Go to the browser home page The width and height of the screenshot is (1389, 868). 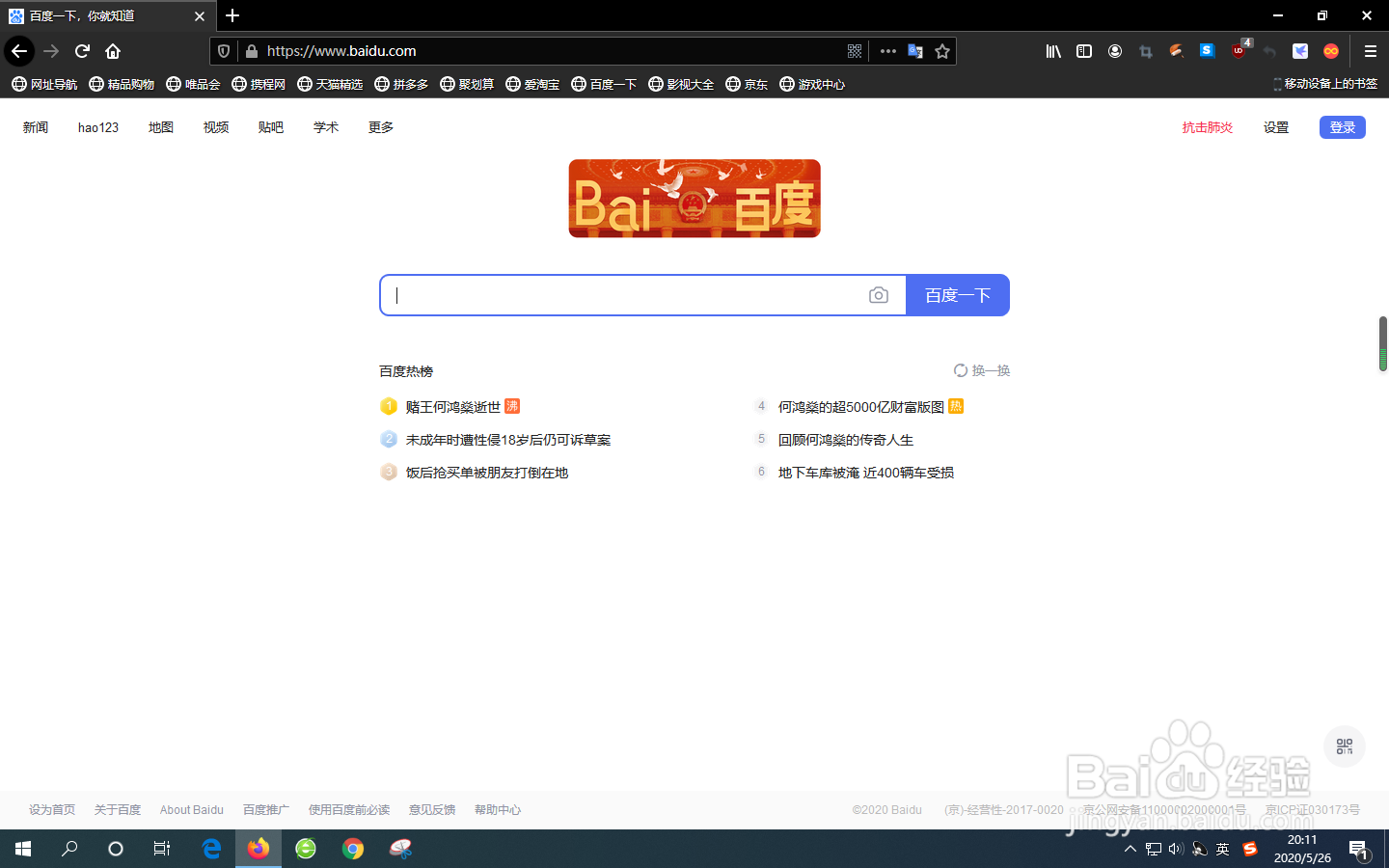pyautogui.click(x=113, y=51)
